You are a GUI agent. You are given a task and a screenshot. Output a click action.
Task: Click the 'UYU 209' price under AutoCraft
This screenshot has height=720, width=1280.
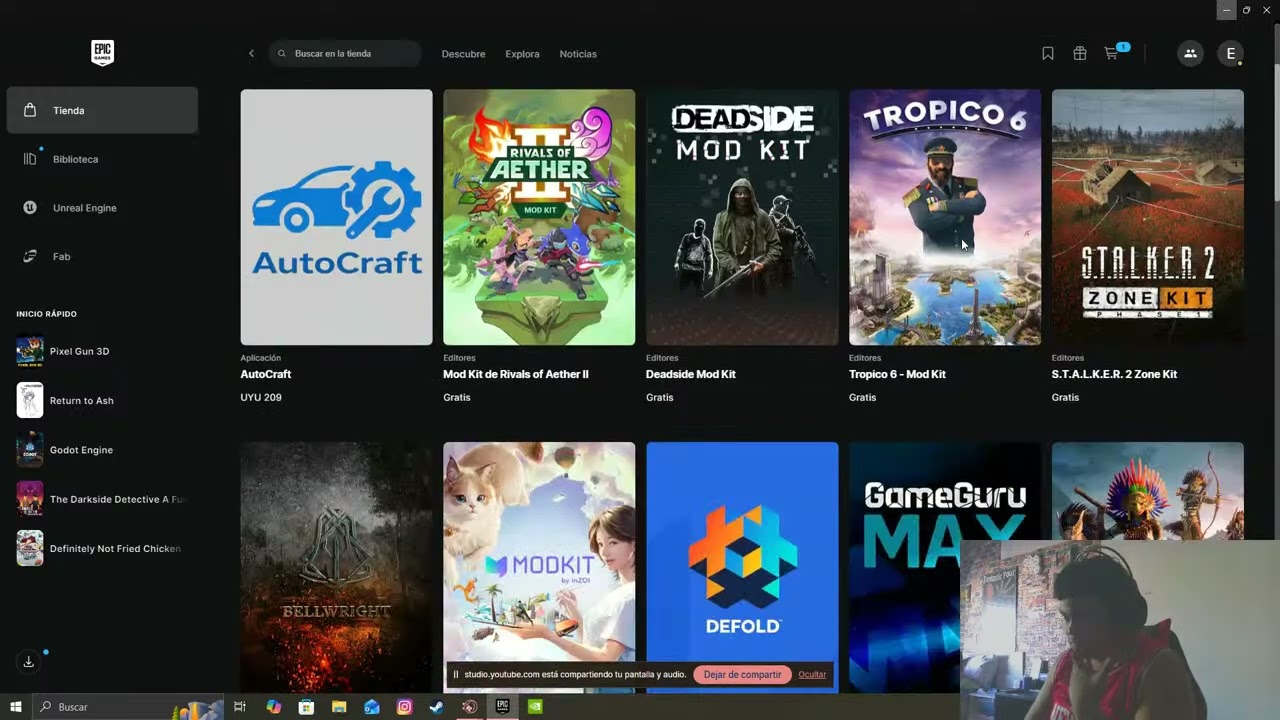tap(261, 397)
